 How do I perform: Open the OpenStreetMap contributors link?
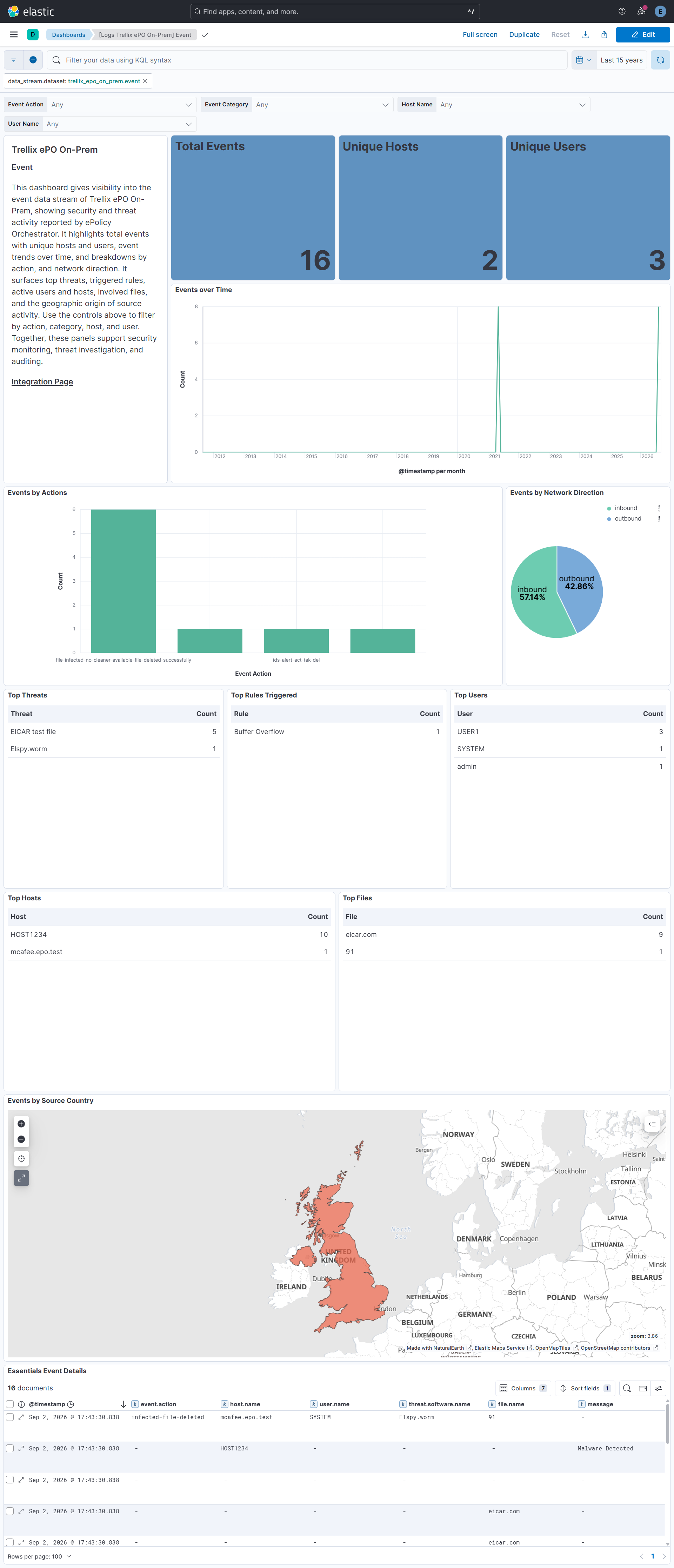click(619, 1348)
